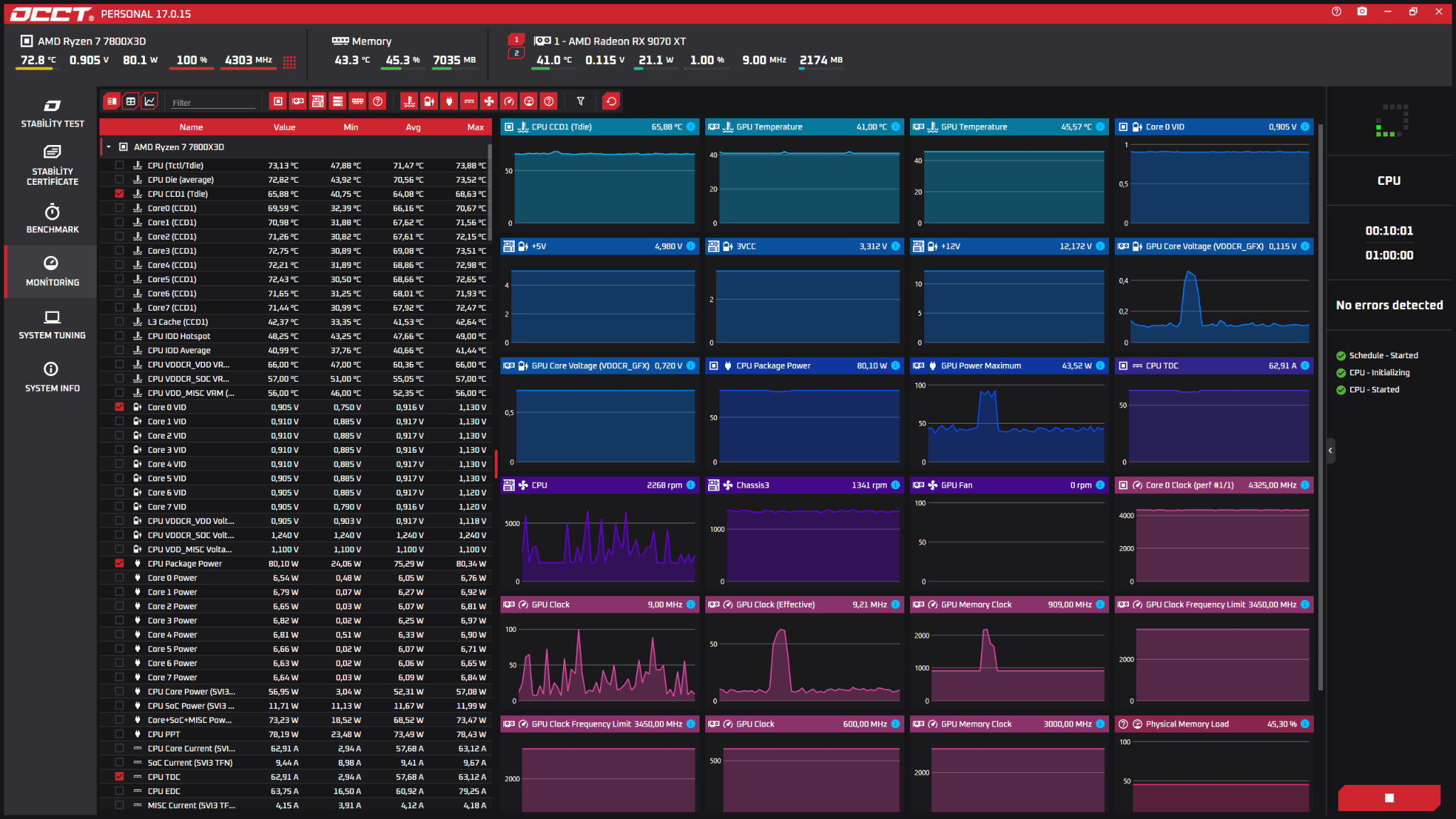Take a screenshot with the camera icon

(x=1362, y=12)
